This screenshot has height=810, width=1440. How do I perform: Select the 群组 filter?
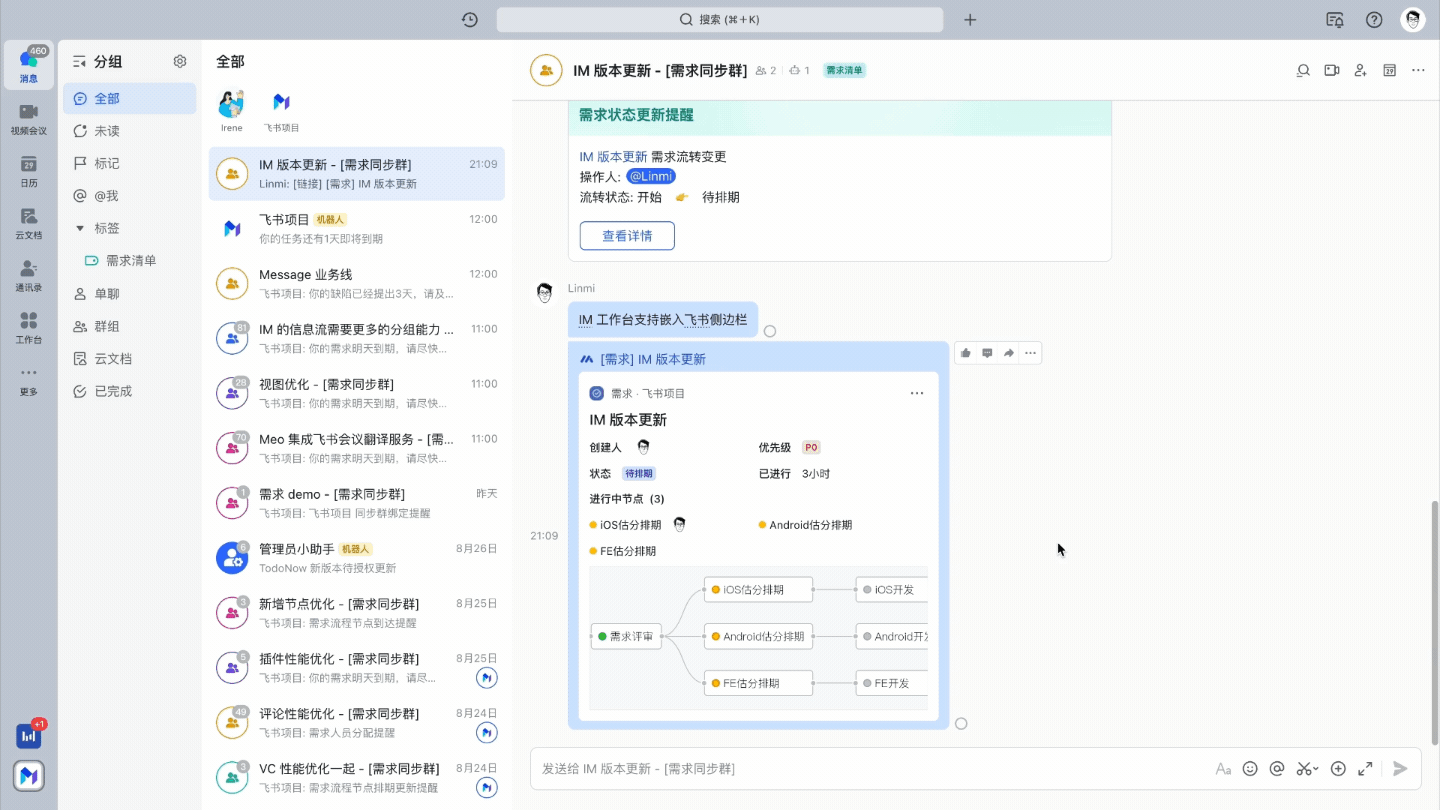129,326
